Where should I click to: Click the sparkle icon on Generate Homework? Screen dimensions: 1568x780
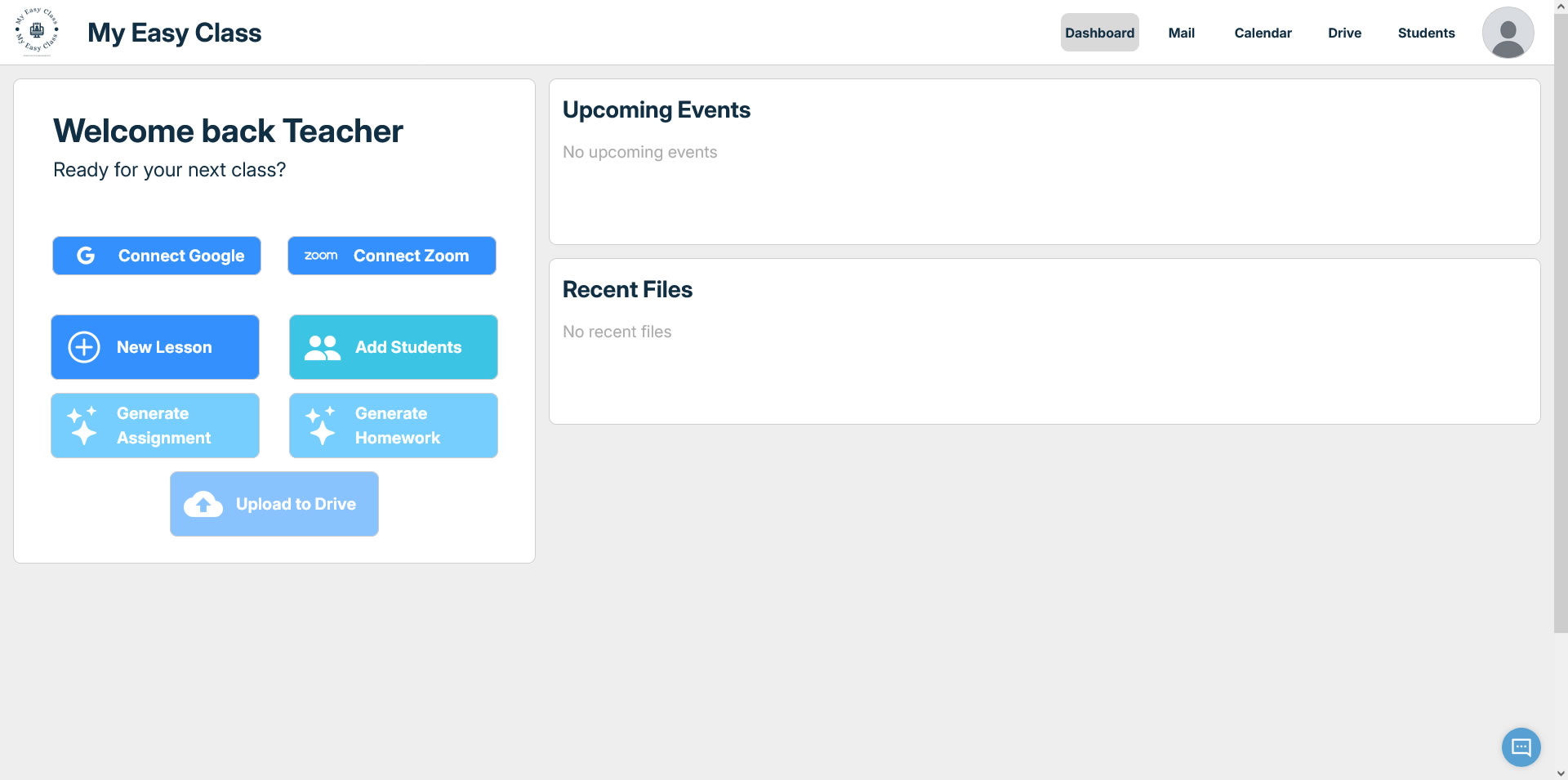321,426
